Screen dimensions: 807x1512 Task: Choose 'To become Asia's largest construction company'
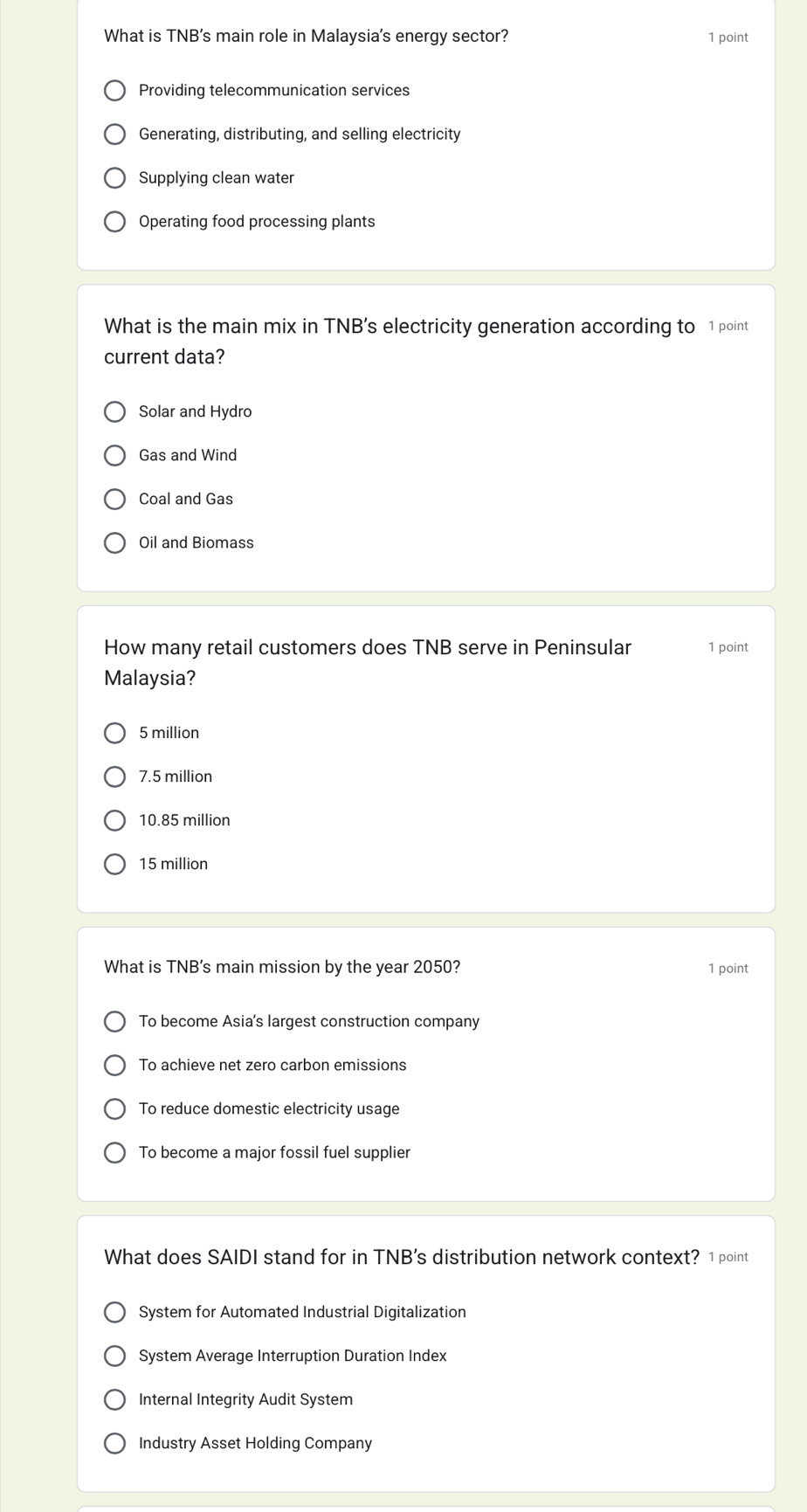click(x=114, y=1022)
